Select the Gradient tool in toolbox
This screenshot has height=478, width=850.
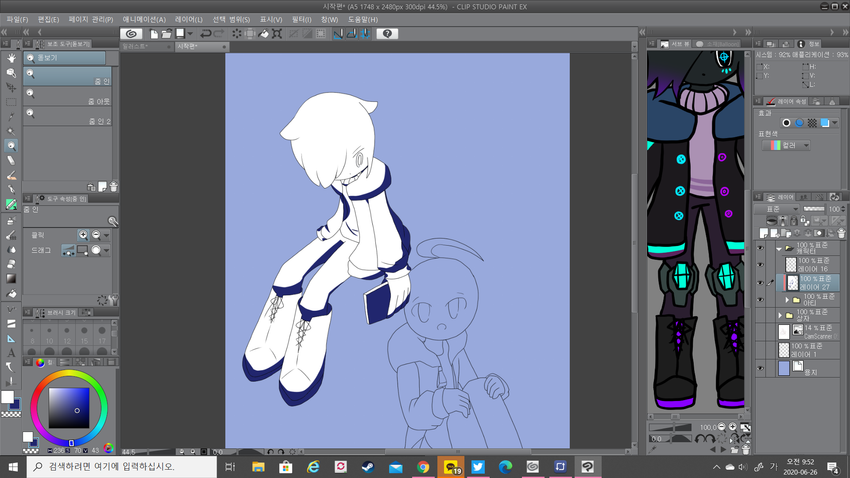11,279
